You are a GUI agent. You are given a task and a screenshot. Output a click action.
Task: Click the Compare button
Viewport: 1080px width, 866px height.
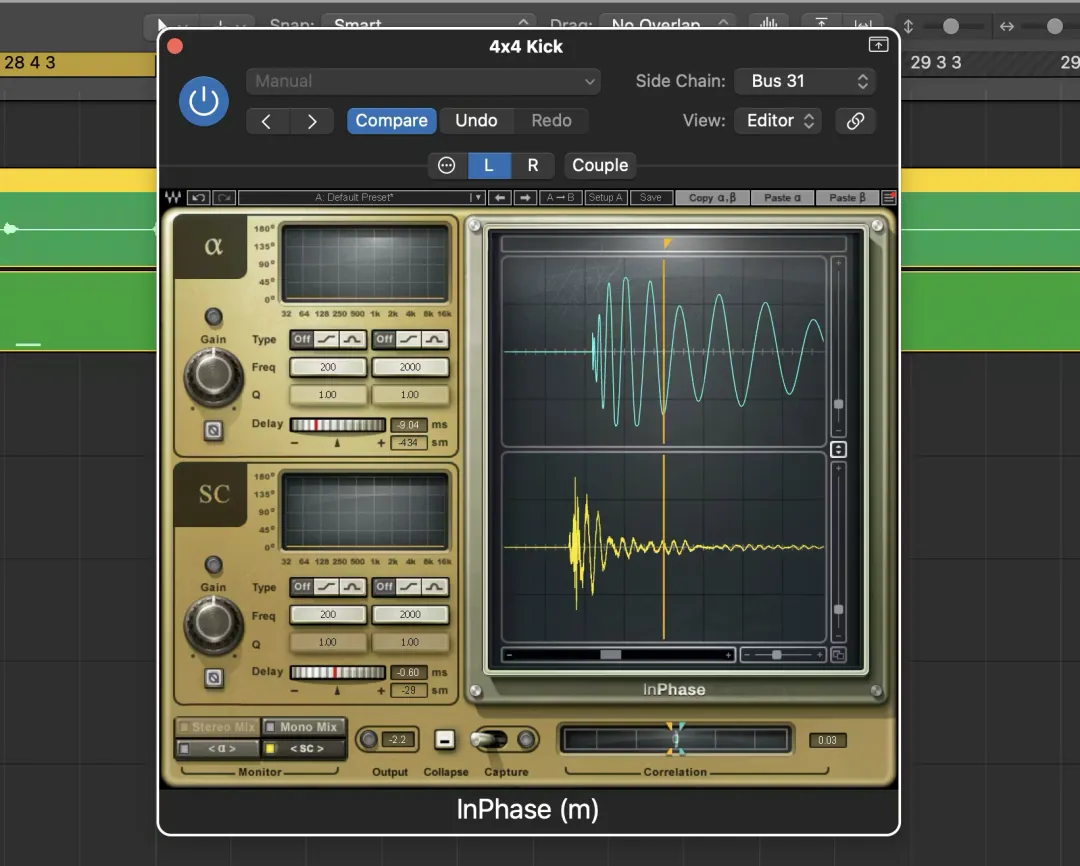391,121
